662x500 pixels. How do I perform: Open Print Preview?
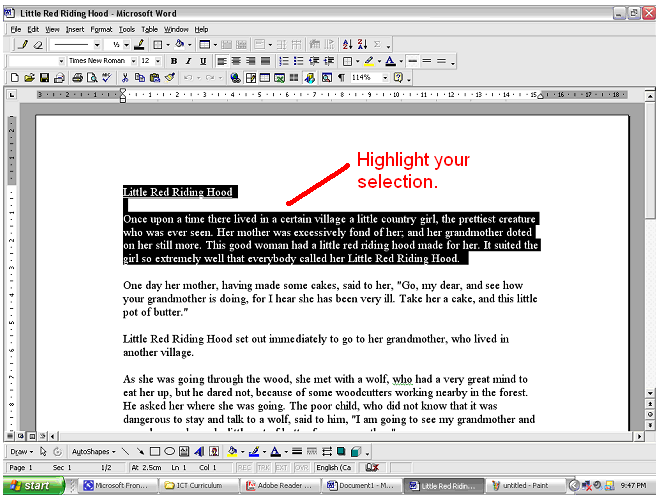click(92, 78)
